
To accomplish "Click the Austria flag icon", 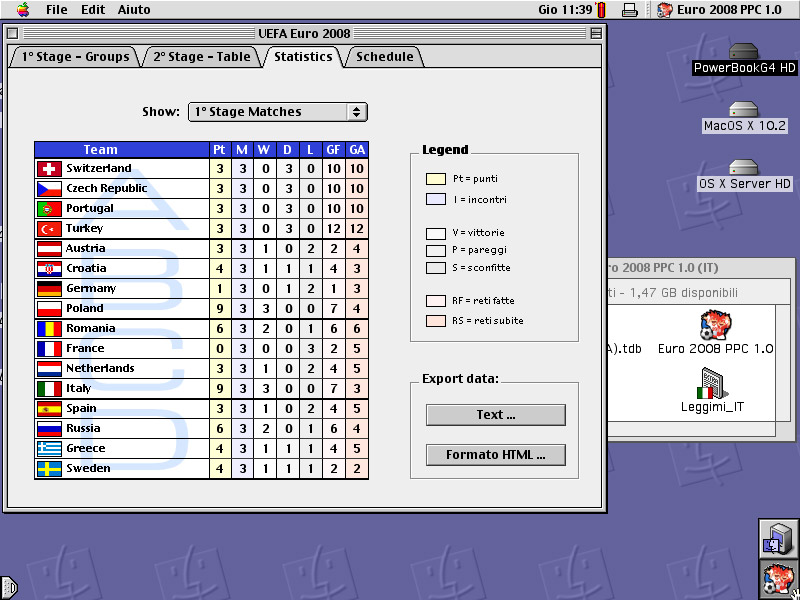I will [x=49, y=248].
